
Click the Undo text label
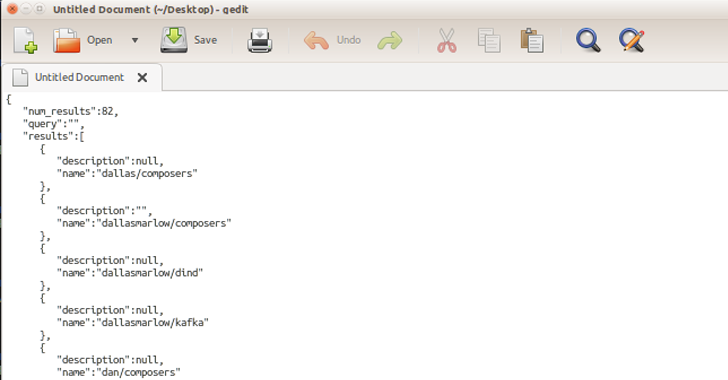(349, 40)
